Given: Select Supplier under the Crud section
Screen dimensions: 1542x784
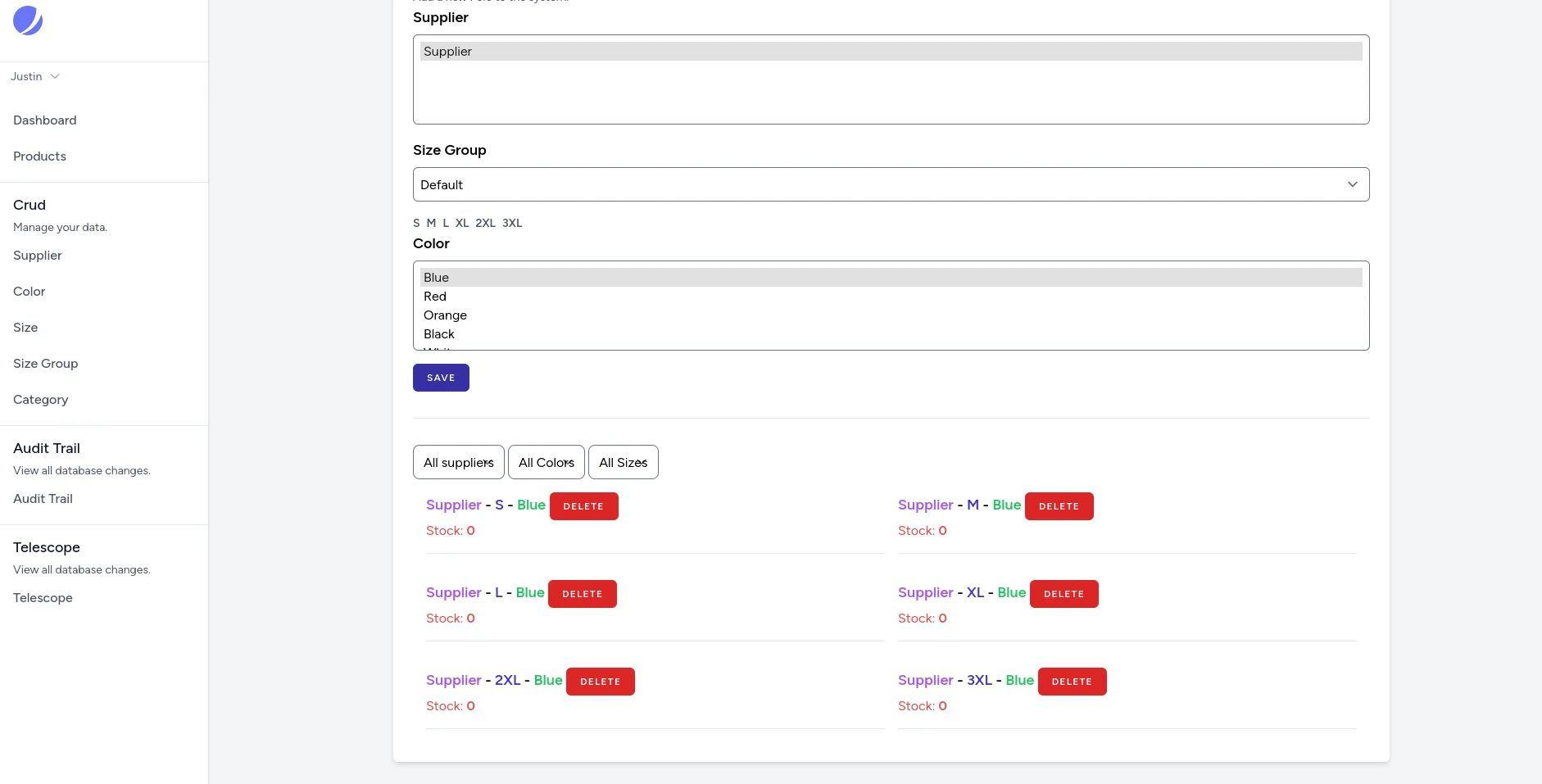Looking at the screenshot, I should click(37, 255).
